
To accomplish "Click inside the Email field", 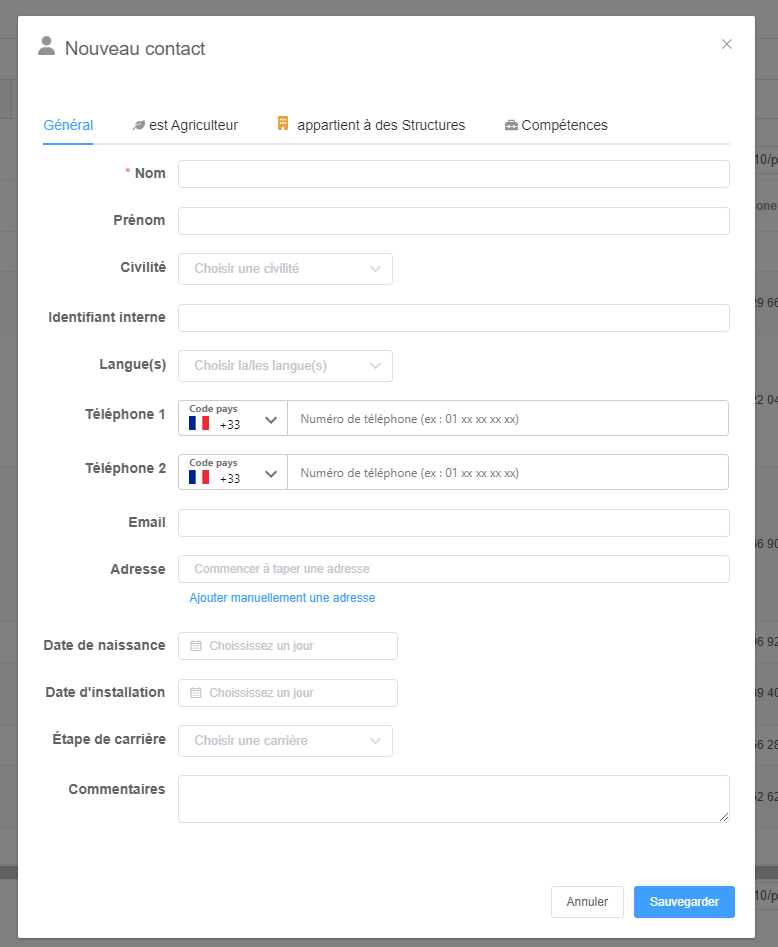I will point(453,522).
